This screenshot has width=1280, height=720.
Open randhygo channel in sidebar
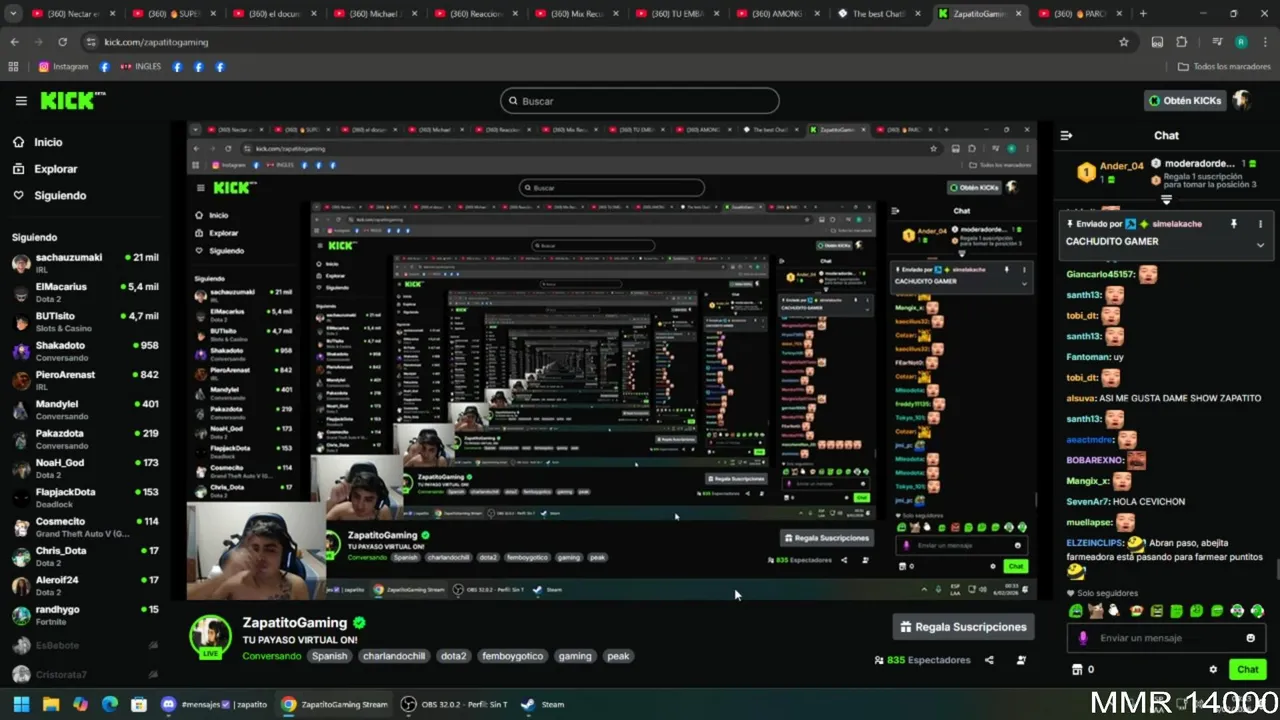click(x=85, y=615)
